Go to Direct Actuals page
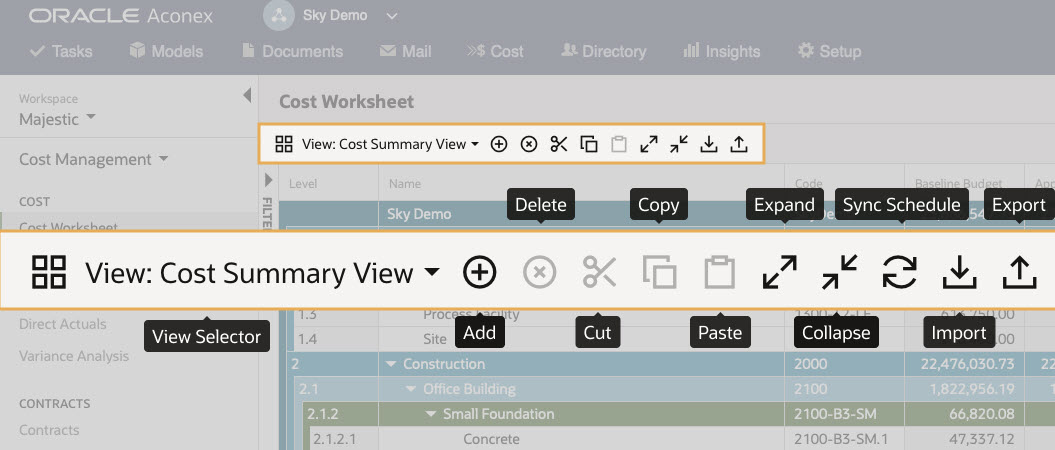 tap(63, 324)
